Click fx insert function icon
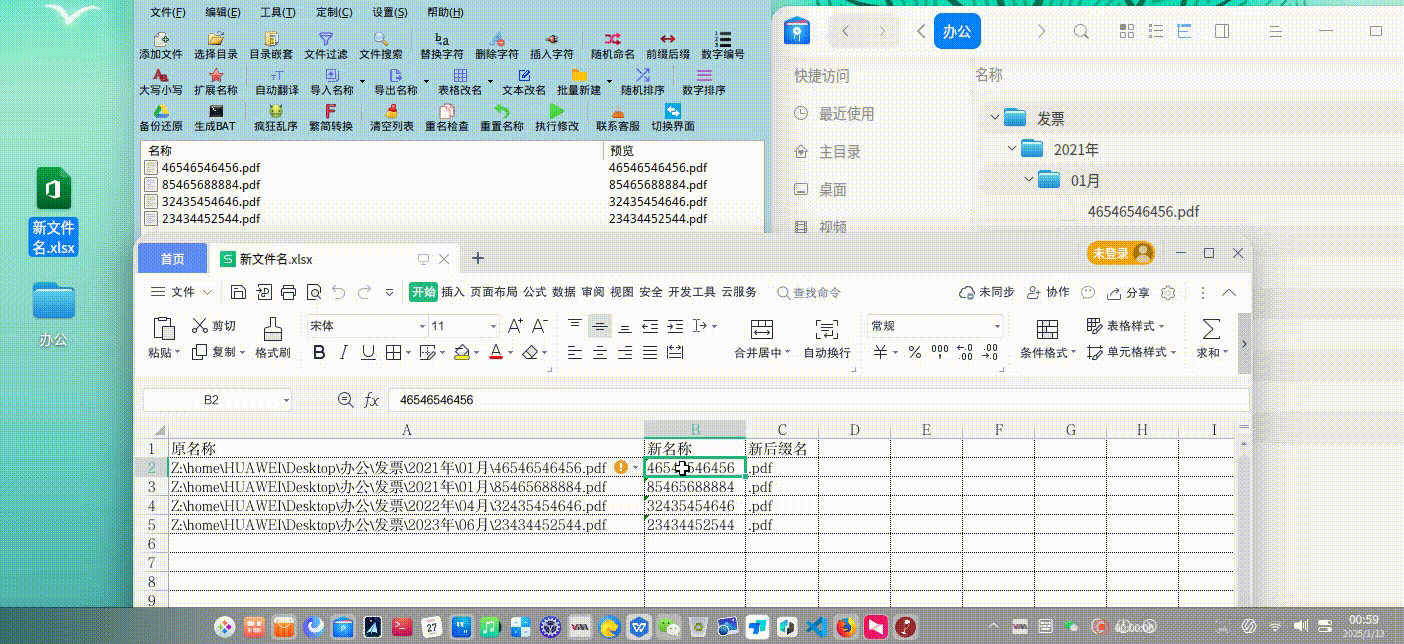The image size is (1404, 644). [x=371, y=400]
